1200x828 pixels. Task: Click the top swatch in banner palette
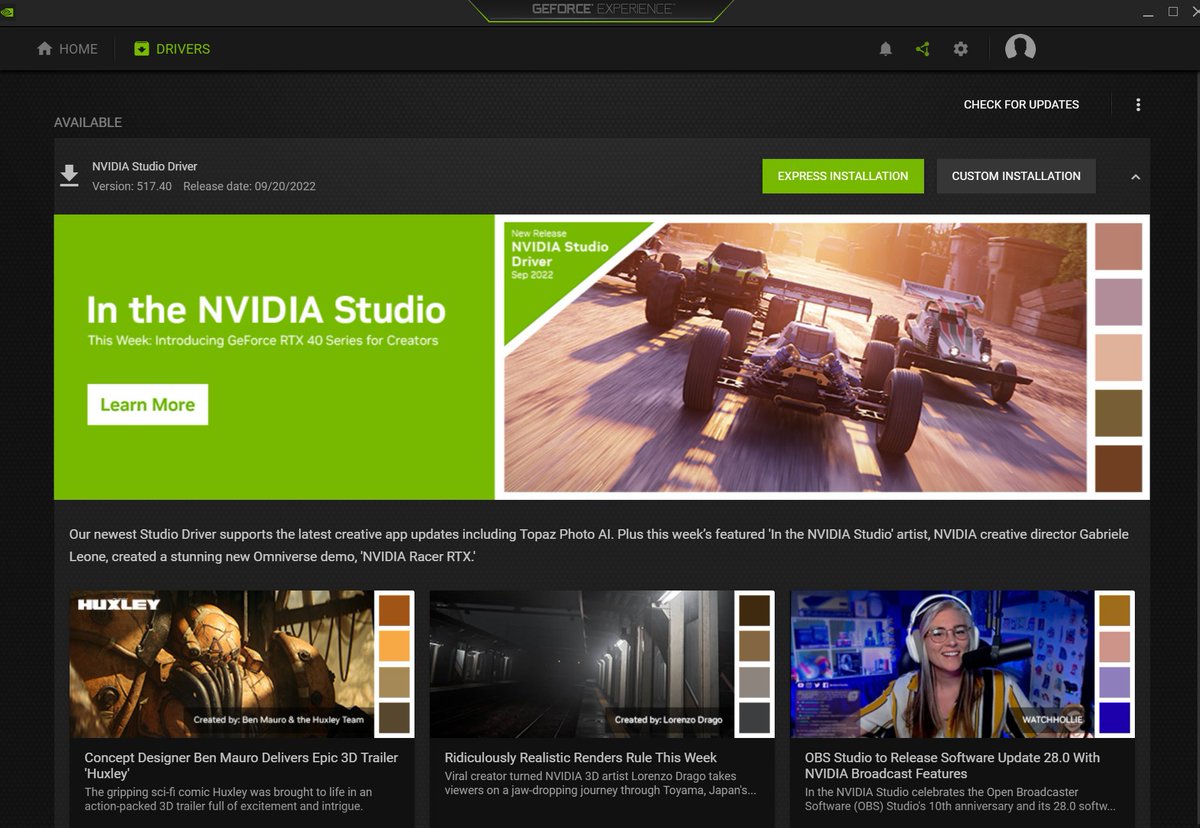pos(1118,247)
